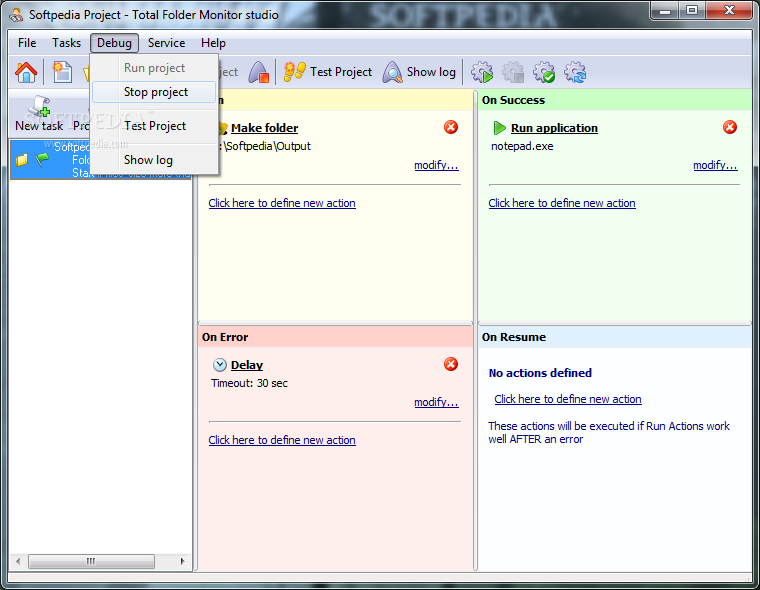Click the On Resume panel header
760x590 pixels.
[615, 337]
